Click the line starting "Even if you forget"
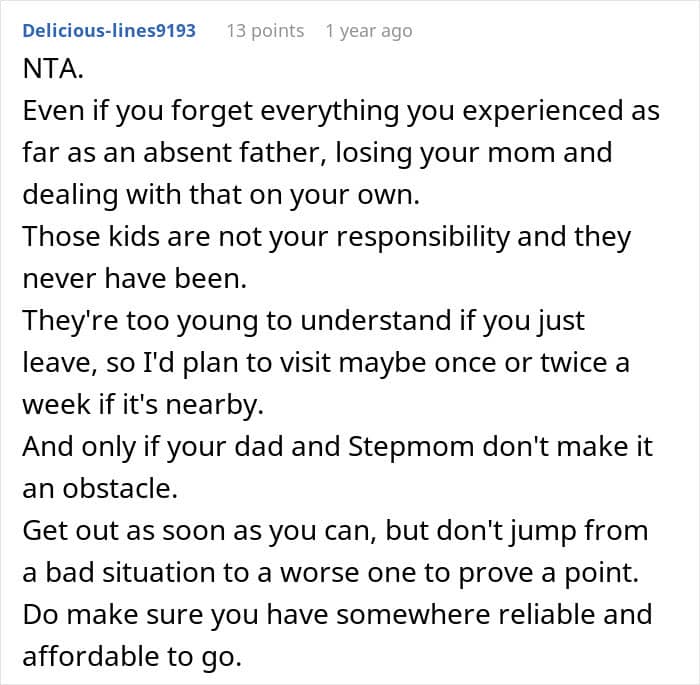This screenshot has width=700, height=685. point(340,112)
